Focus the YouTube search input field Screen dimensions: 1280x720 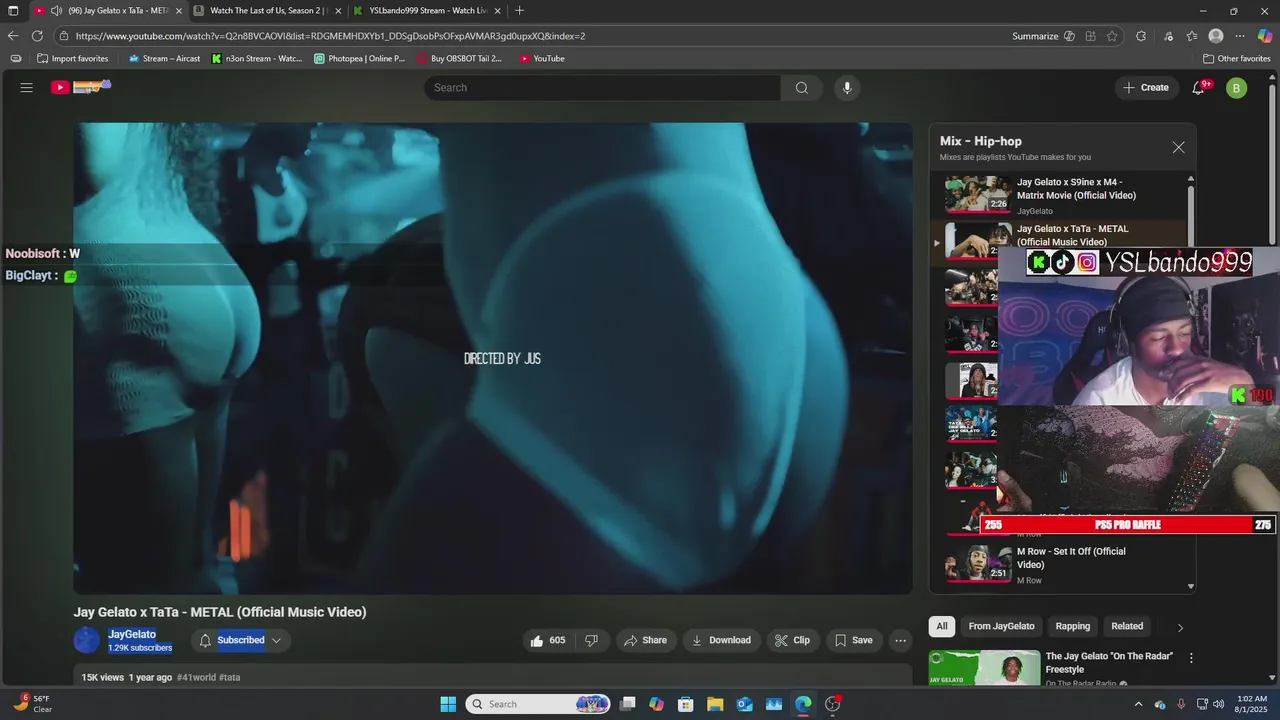click(x=603, y=88)
